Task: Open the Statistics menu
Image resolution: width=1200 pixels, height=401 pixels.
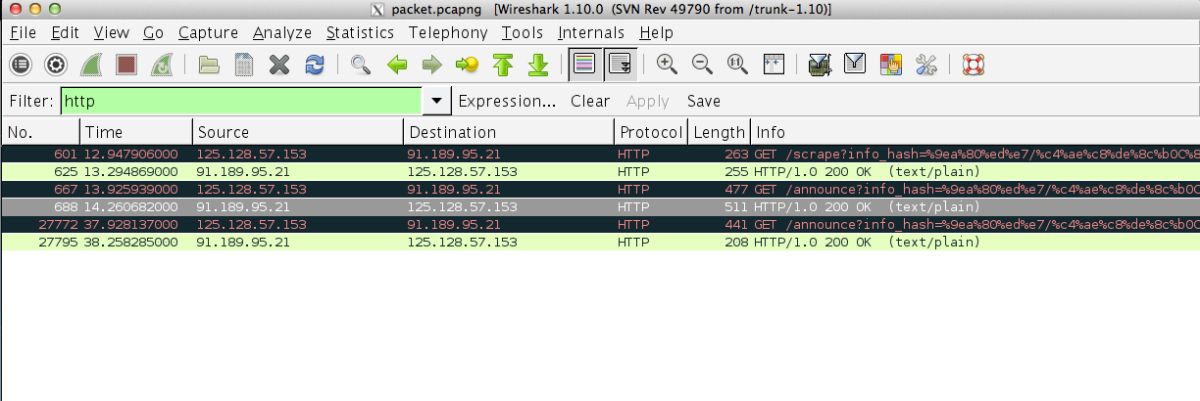Action: [x=360, y=33]
